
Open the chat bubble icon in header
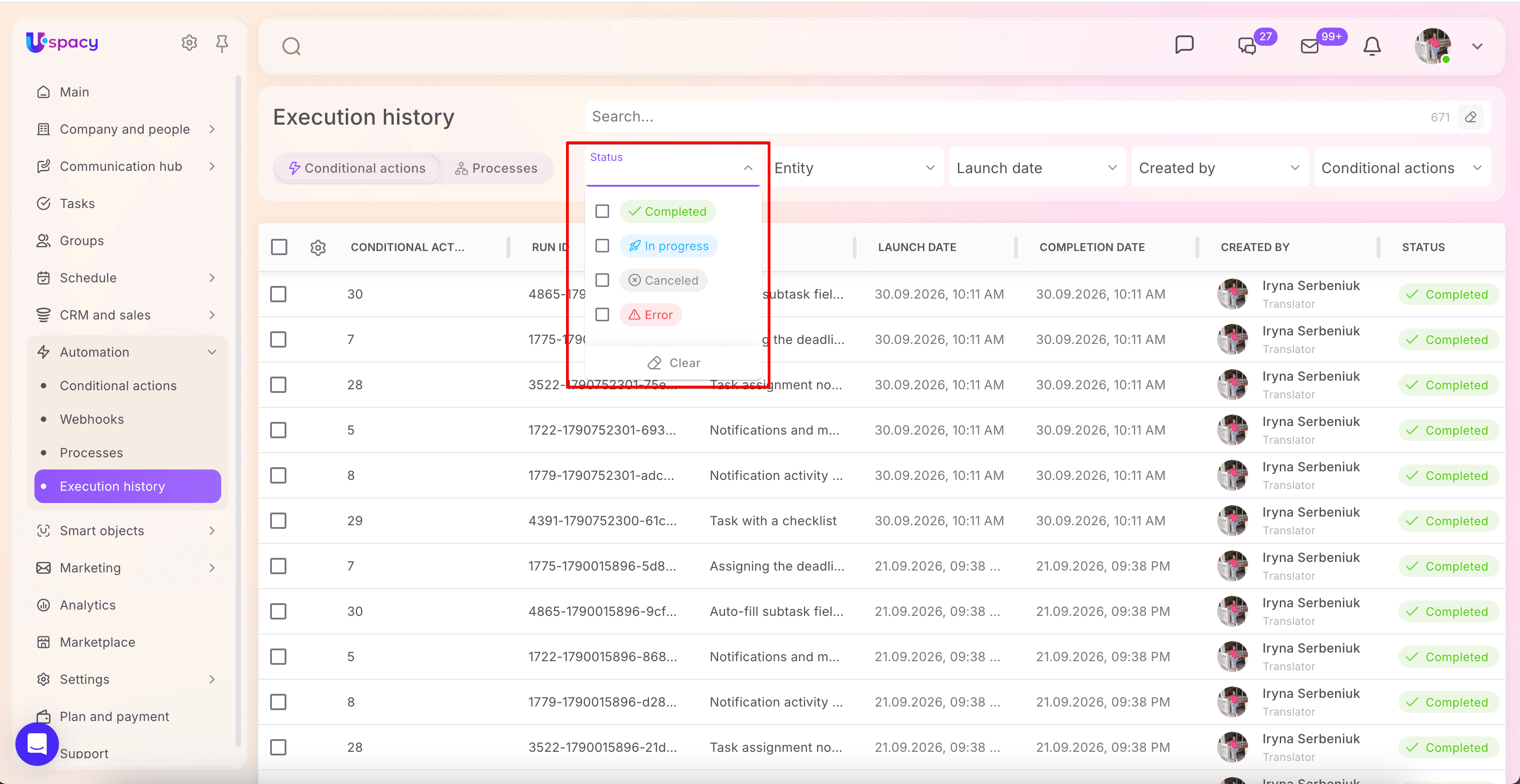tap(1184, 45)
